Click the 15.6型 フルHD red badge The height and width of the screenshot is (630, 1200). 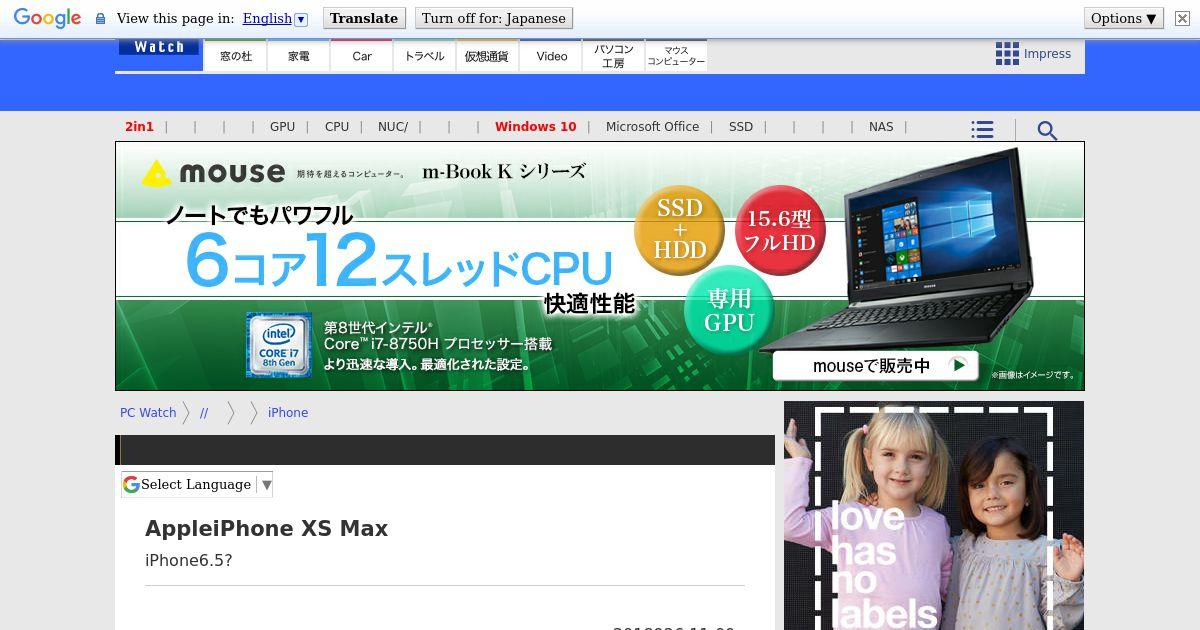(780, 230)
